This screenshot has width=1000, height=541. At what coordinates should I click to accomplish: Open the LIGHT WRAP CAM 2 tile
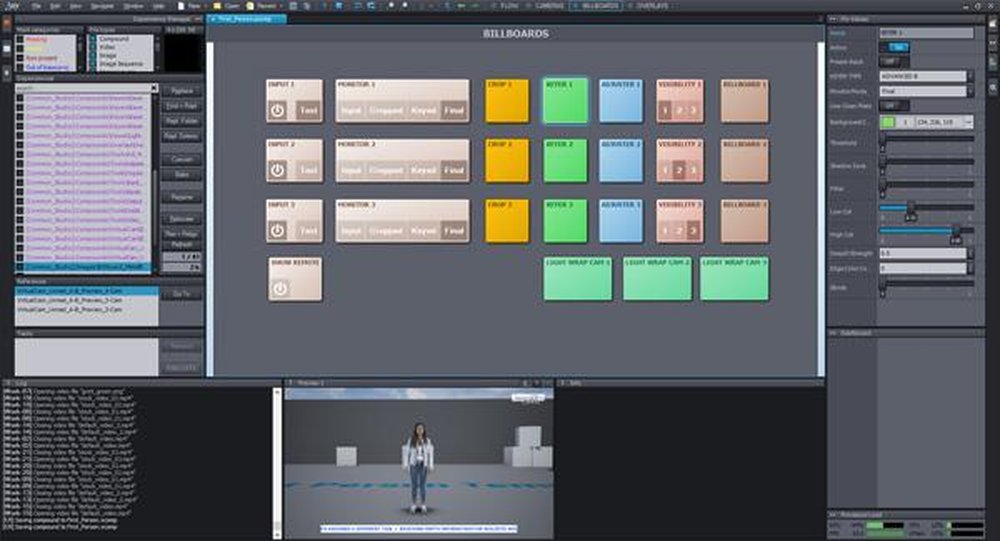(x=657, y=278)
